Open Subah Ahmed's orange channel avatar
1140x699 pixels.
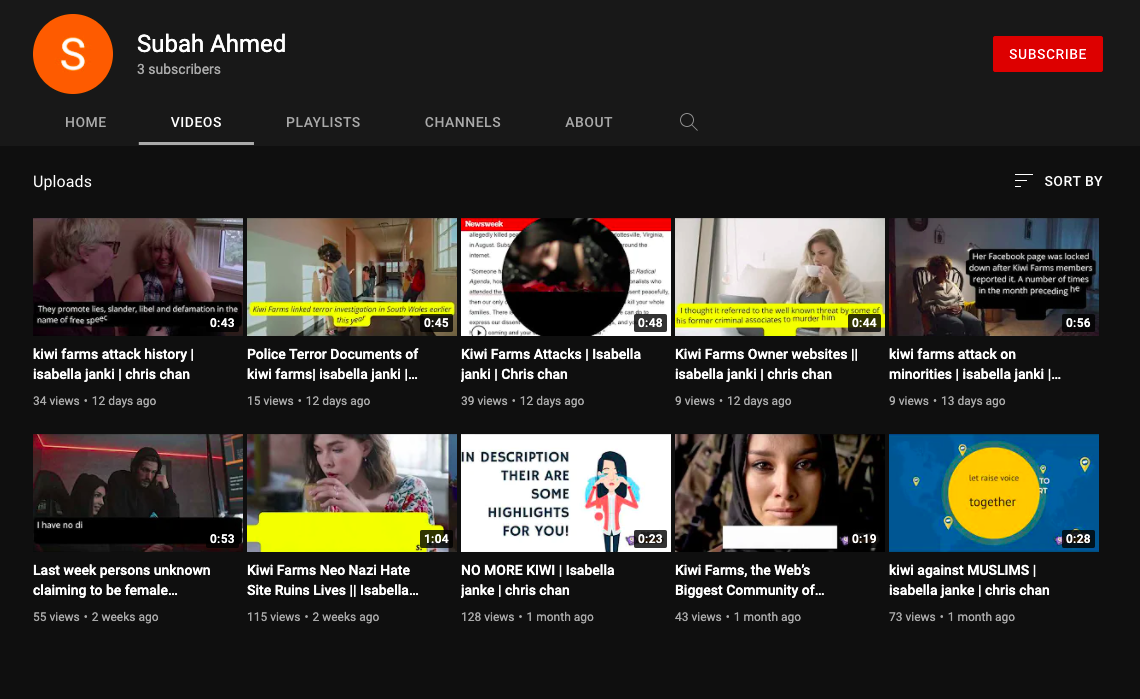73,54
